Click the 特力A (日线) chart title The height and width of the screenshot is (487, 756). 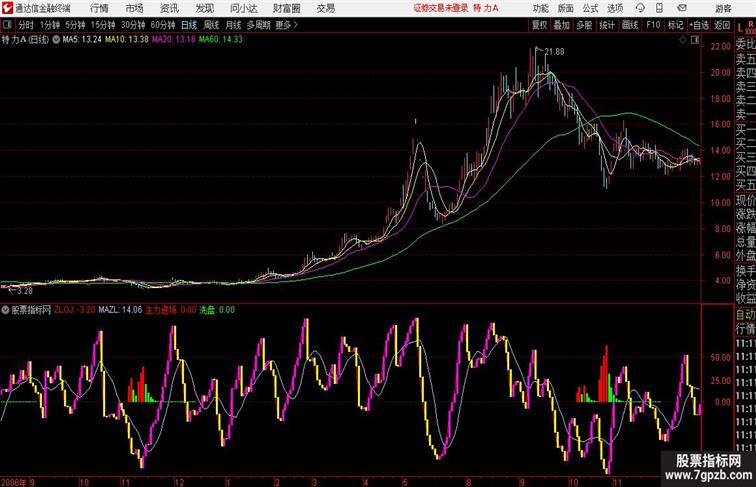(x=26, y=40)
